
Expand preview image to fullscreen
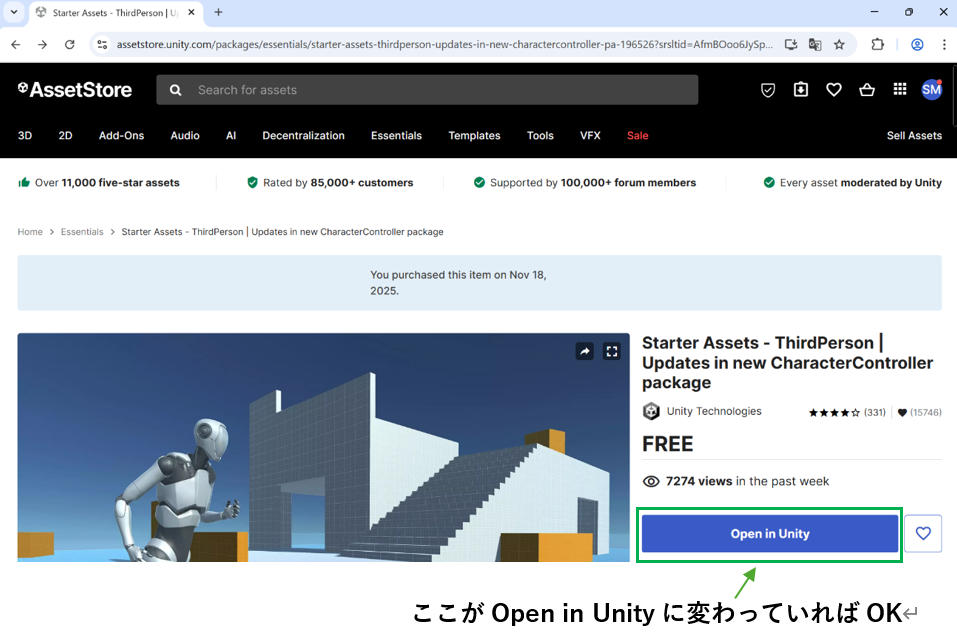point(612,351)
